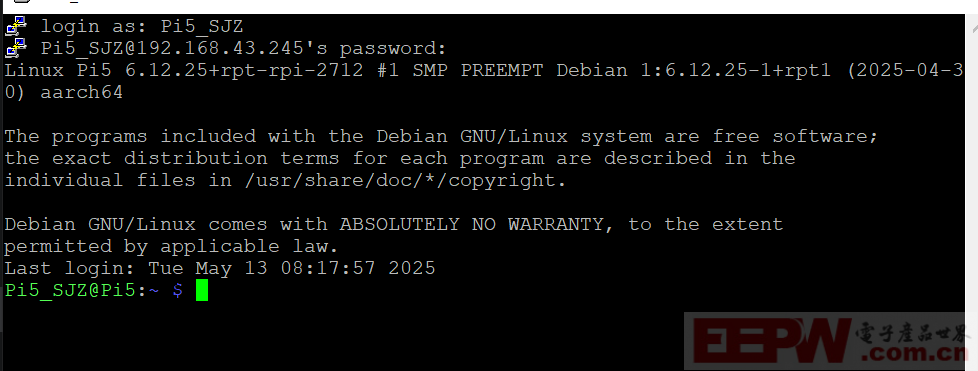Click the 'Last login' timestamp line
This screenshot has width=978, height=371.
coord(220,269)
